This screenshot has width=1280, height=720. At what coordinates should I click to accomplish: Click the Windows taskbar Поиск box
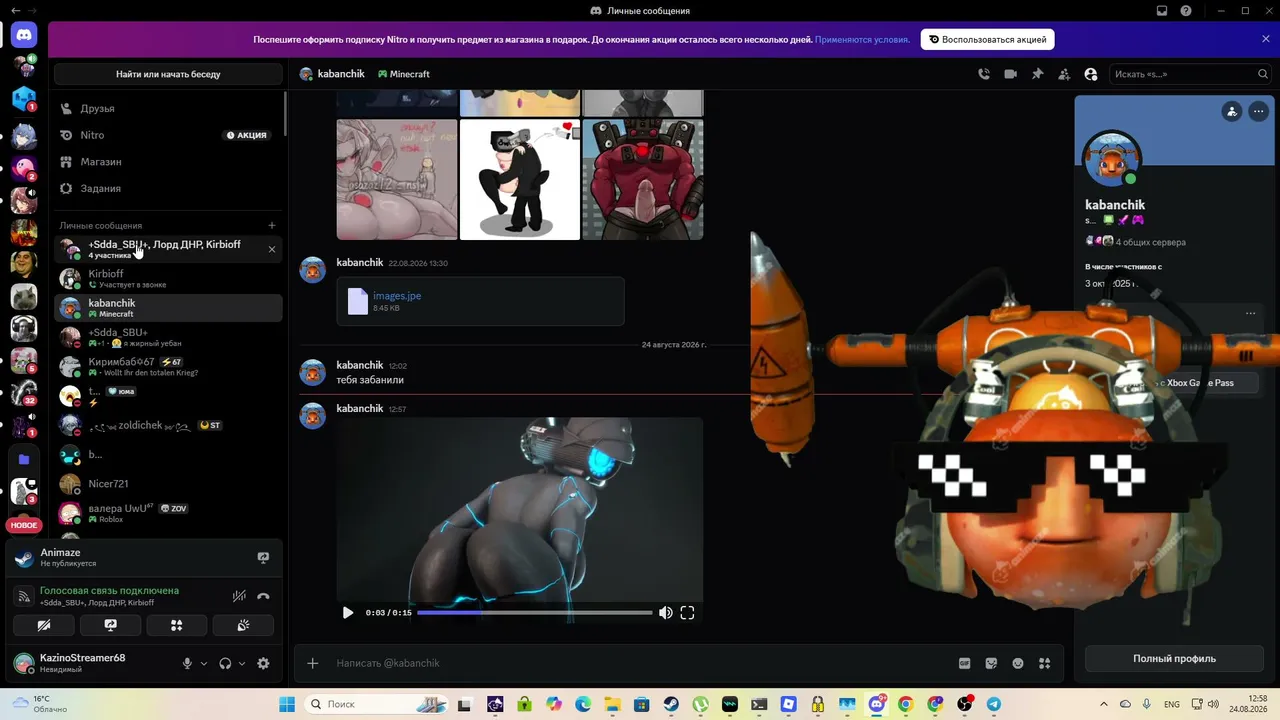378,704
